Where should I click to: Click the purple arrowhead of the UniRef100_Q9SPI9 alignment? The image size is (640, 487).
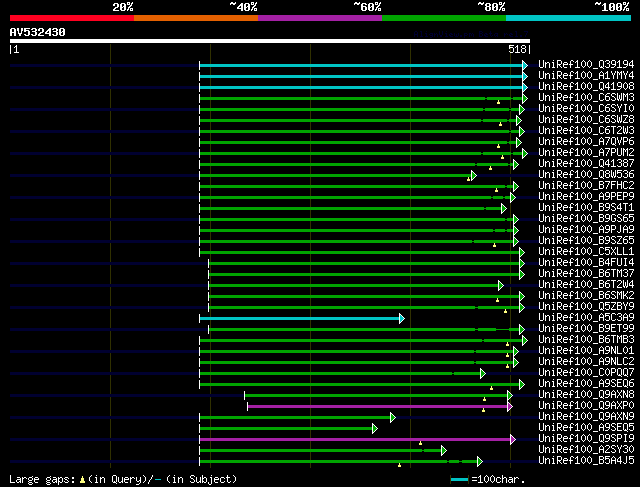[x=513, y=440]
